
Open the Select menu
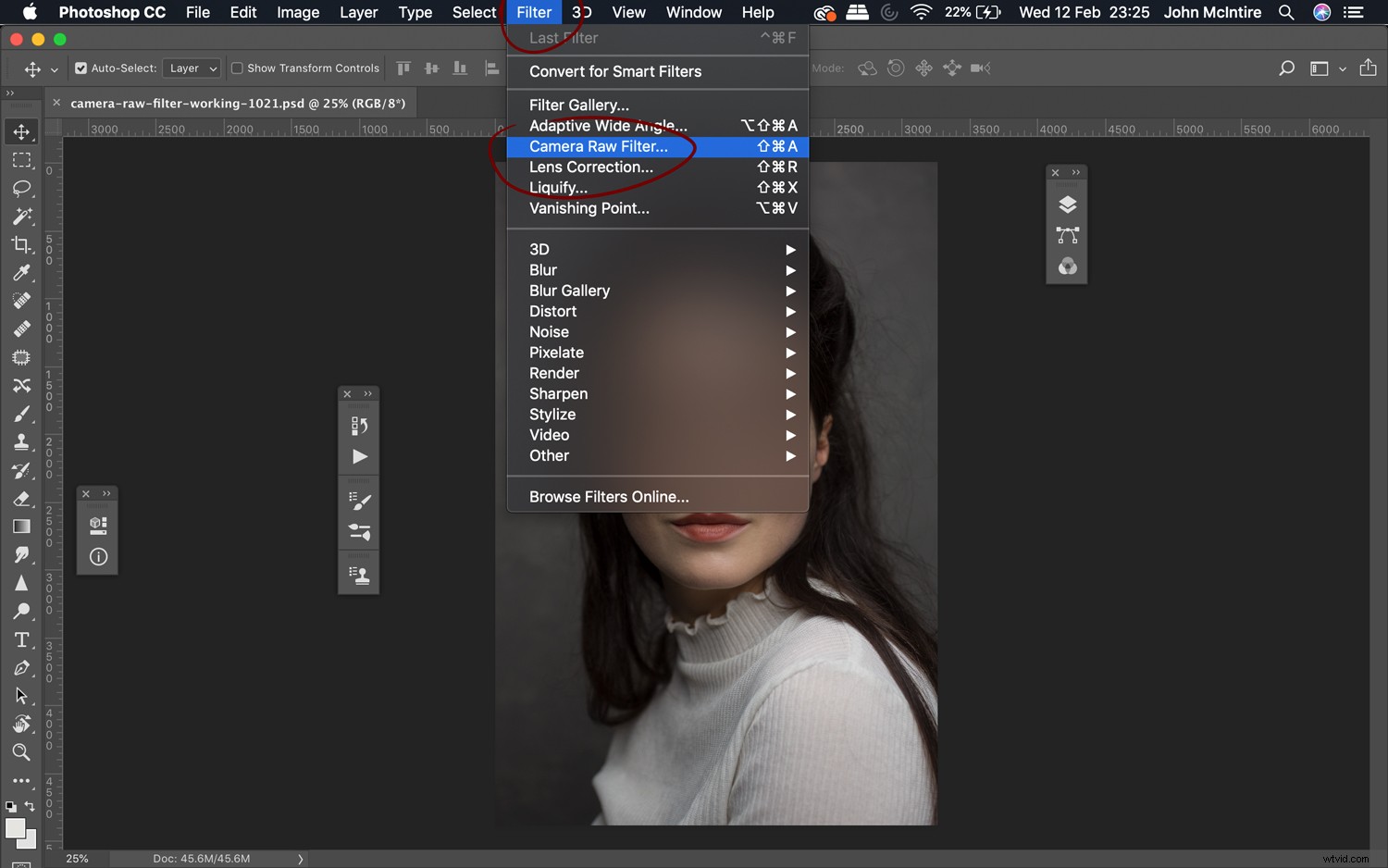tap(474, 12)
